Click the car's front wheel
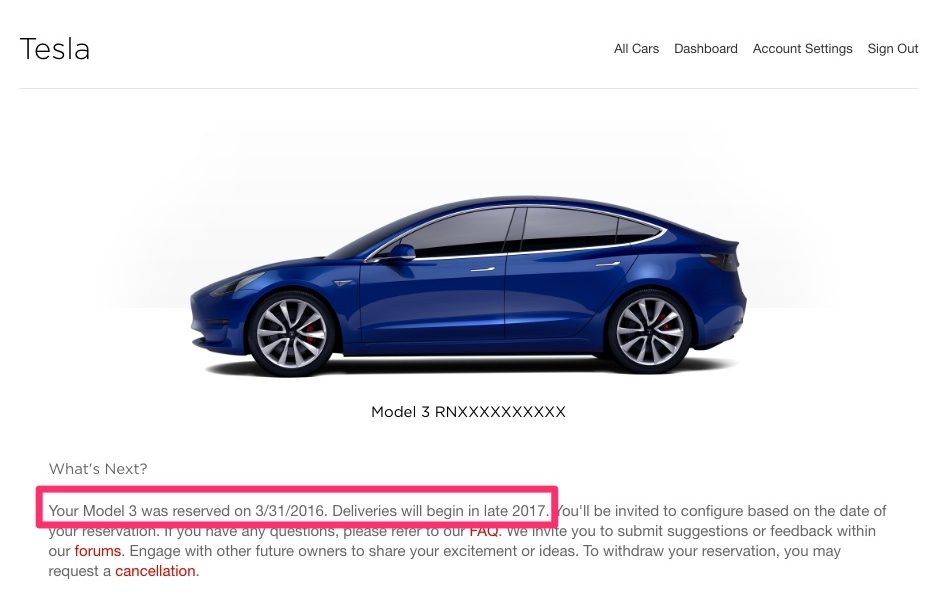Screen dimensions: 940x600 coord(291,334)
